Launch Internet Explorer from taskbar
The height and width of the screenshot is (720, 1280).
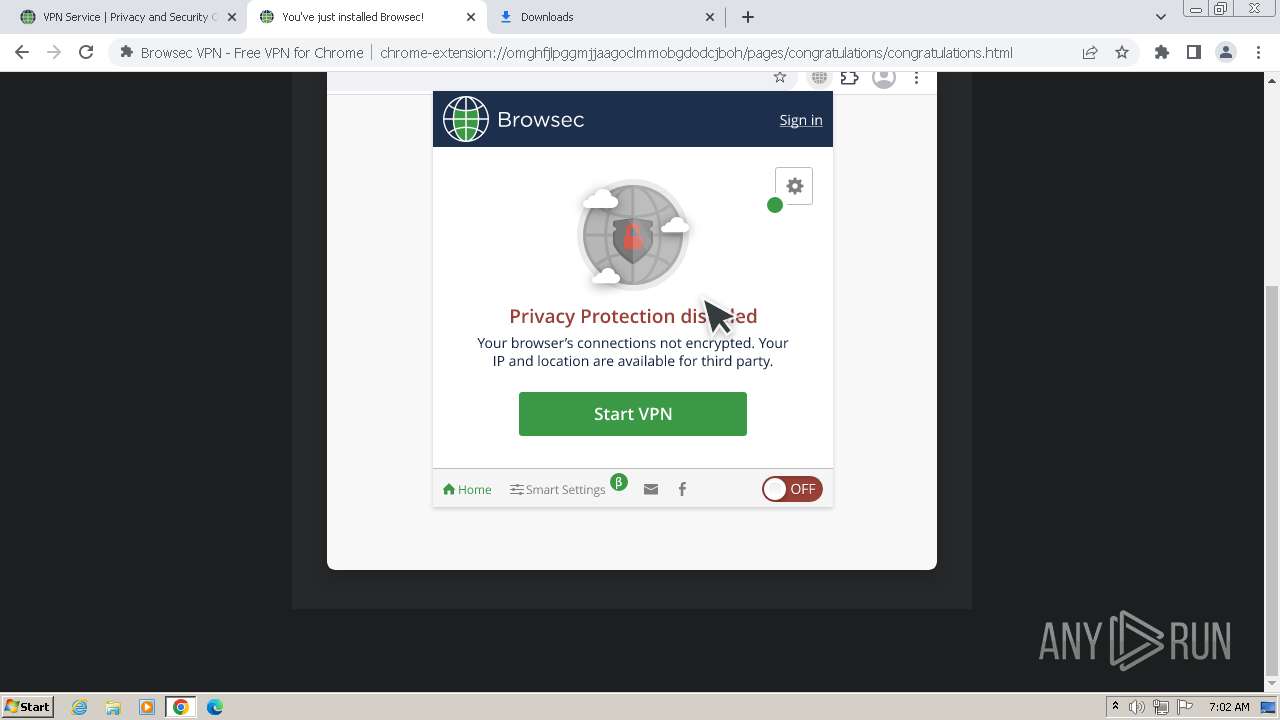[x=80, y=707]
